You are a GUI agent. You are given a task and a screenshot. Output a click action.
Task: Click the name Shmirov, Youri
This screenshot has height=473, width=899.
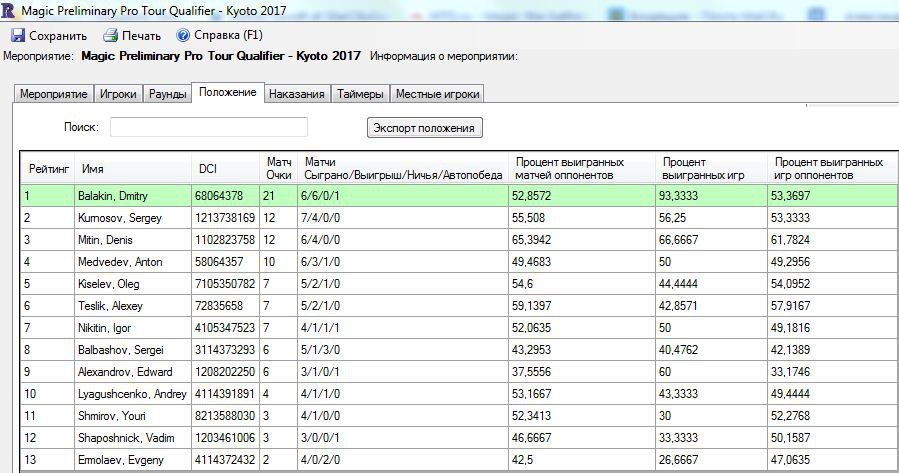pos(112,416)
